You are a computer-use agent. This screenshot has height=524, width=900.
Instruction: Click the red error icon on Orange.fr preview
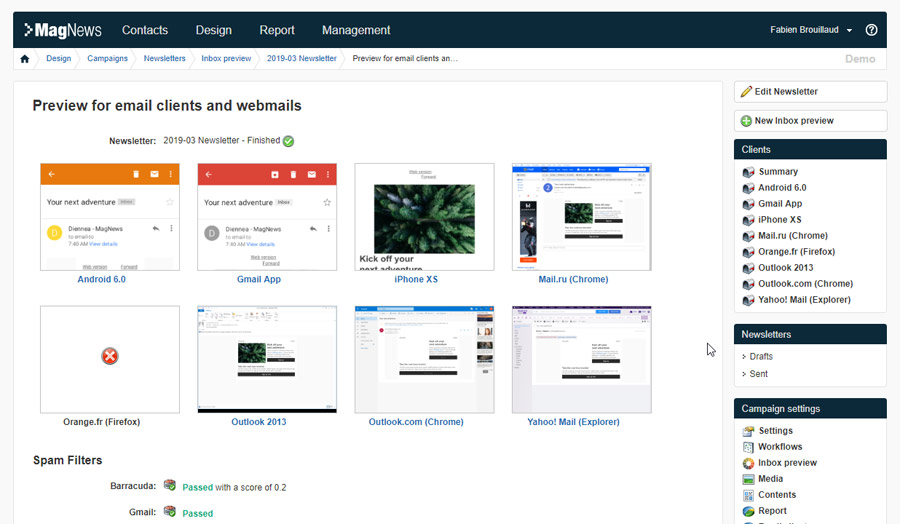tap(110, 356)
